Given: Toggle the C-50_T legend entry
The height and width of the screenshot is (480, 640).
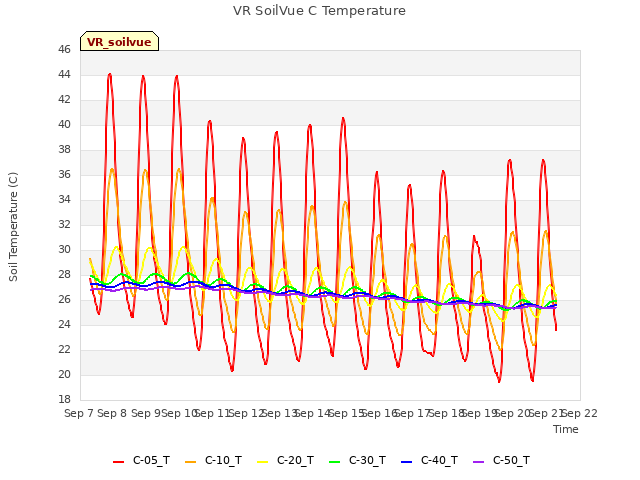Looking at the screenshot, I should pos(501,461).
